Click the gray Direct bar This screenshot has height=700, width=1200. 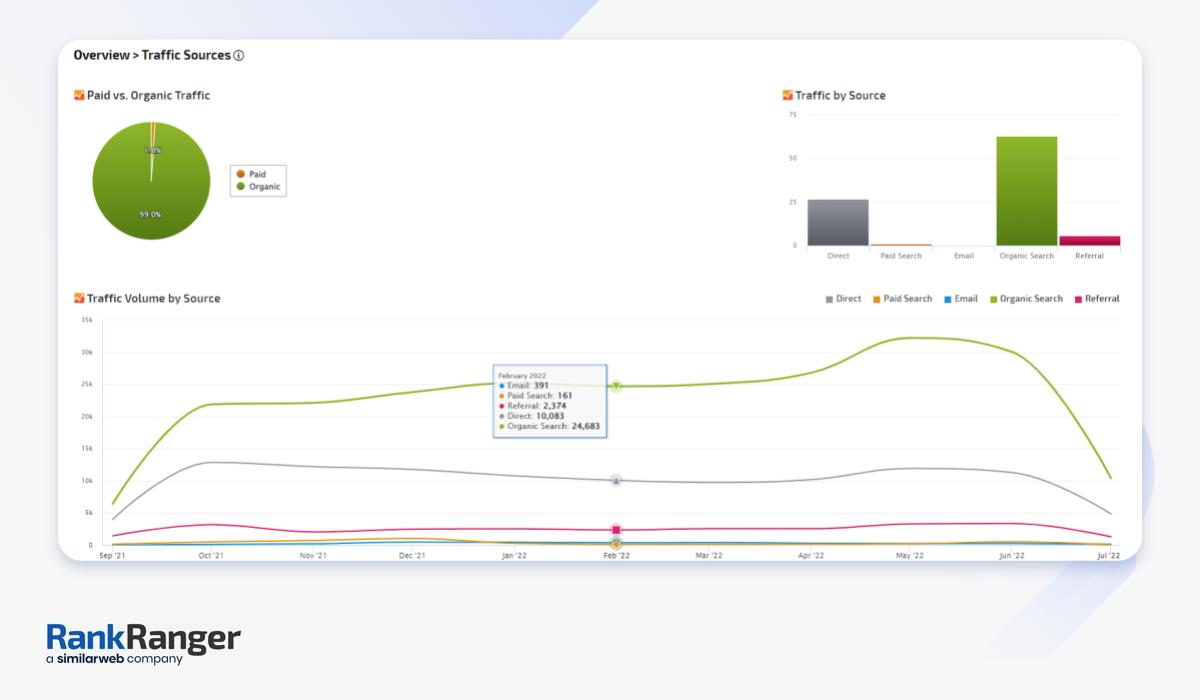point(838,222)
